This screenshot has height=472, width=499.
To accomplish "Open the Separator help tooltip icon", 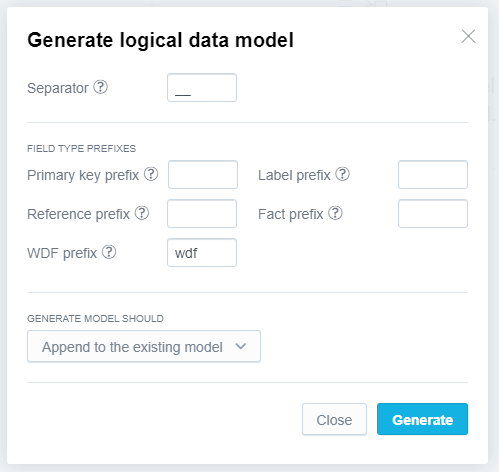I will pos(100,87).
